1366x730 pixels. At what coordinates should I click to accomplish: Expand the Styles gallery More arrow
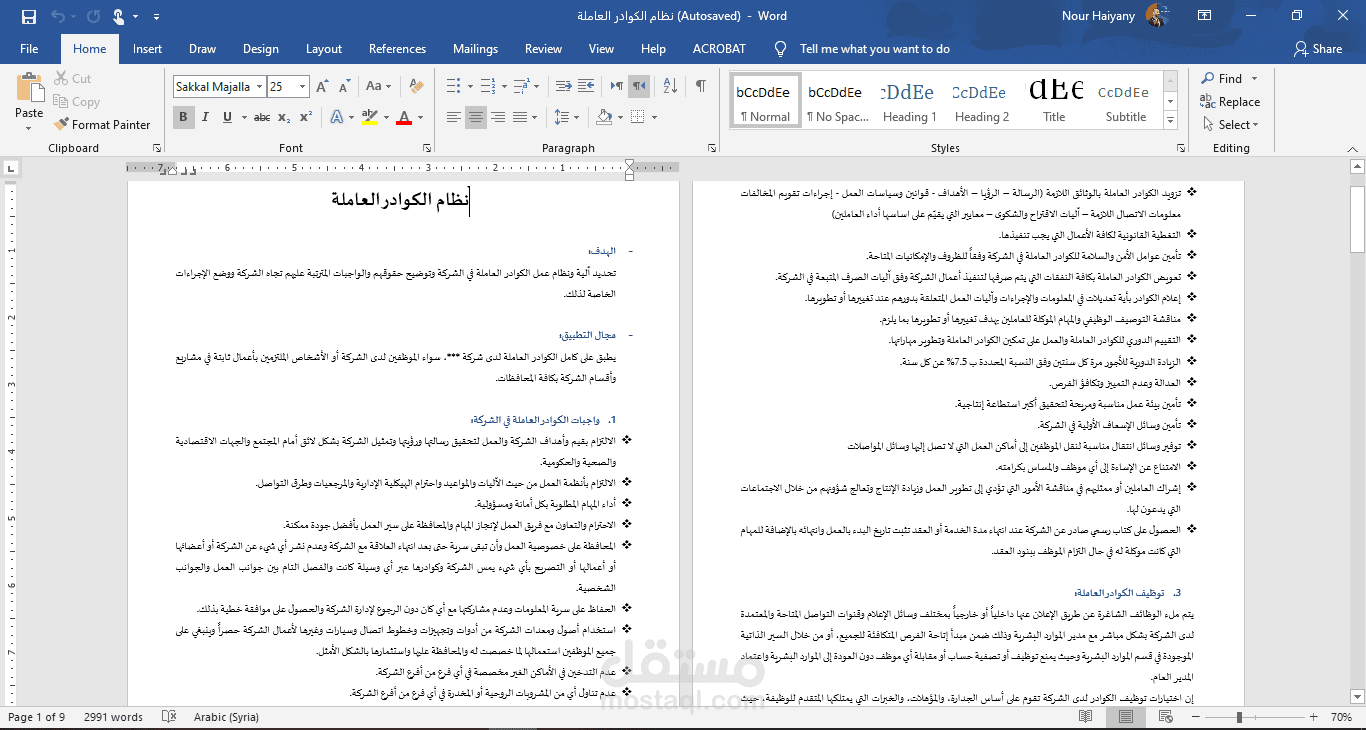(x=1171, y=120)
